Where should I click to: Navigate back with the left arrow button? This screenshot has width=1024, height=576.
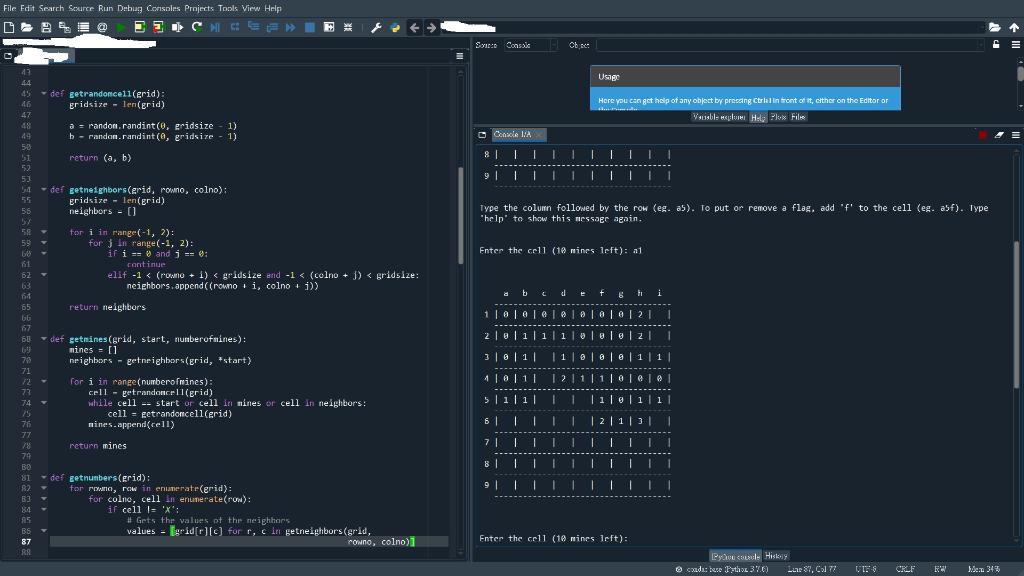coord(412,27)
